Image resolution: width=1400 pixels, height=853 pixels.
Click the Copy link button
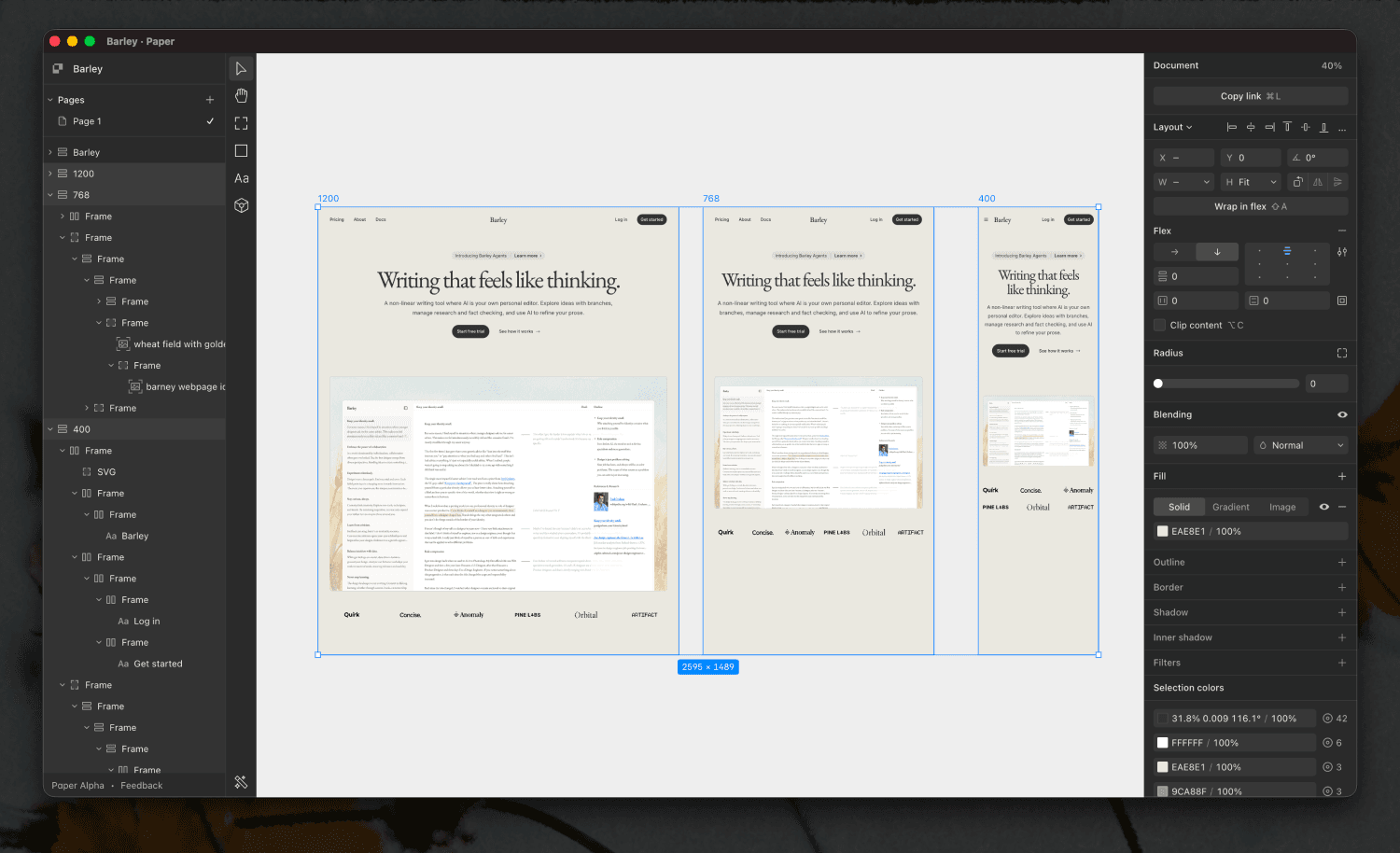[x=1251, y=96]
